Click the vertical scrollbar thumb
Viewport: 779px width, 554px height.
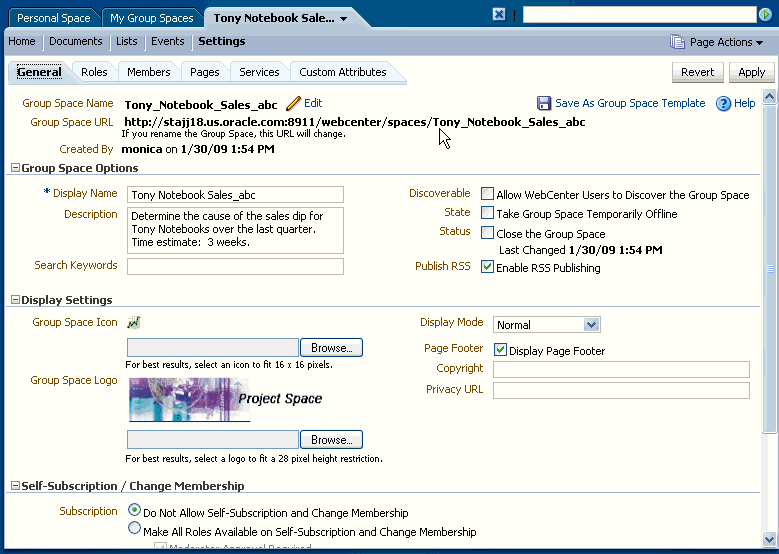point(769,268)
